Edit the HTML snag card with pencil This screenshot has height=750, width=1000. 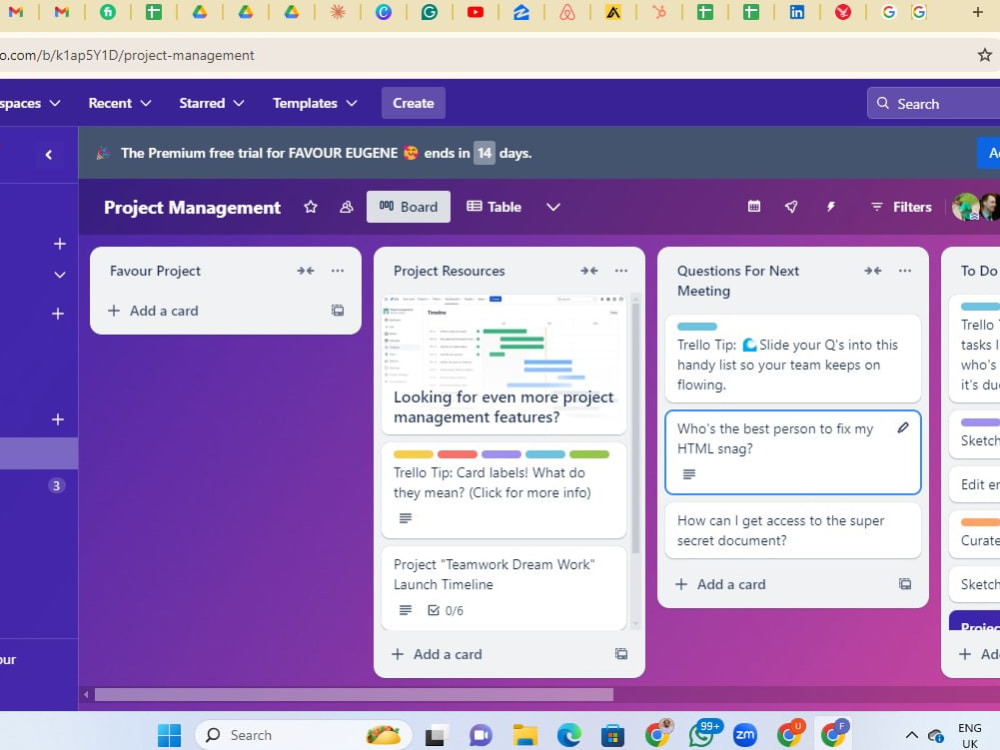[903, 428]
